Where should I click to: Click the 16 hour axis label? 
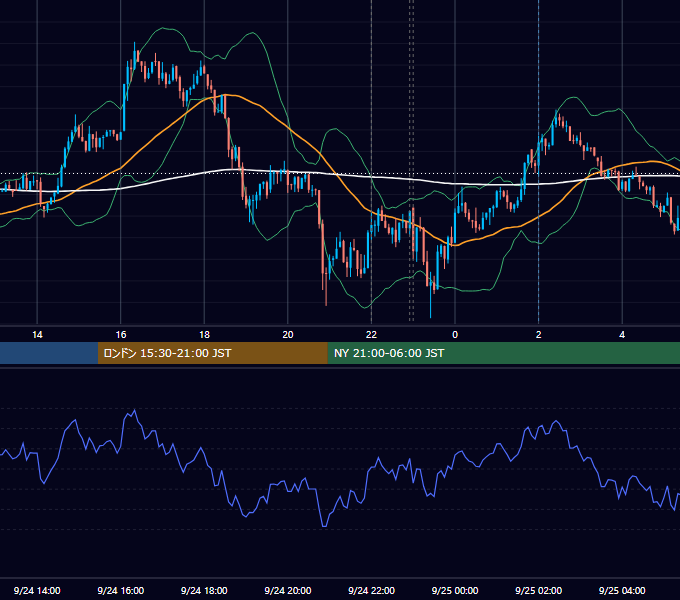click(121, 335)
